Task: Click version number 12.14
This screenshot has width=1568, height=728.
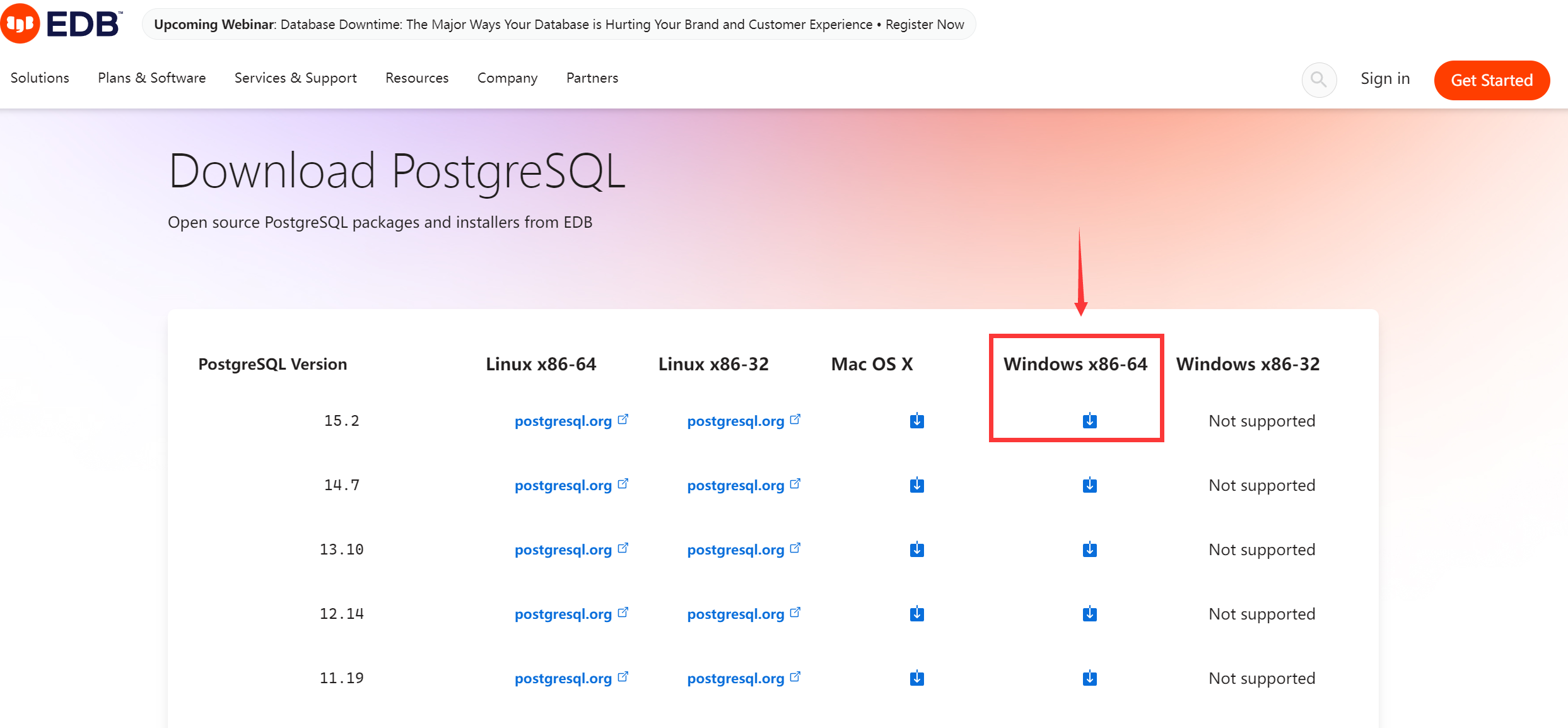Action: [342, 614]
